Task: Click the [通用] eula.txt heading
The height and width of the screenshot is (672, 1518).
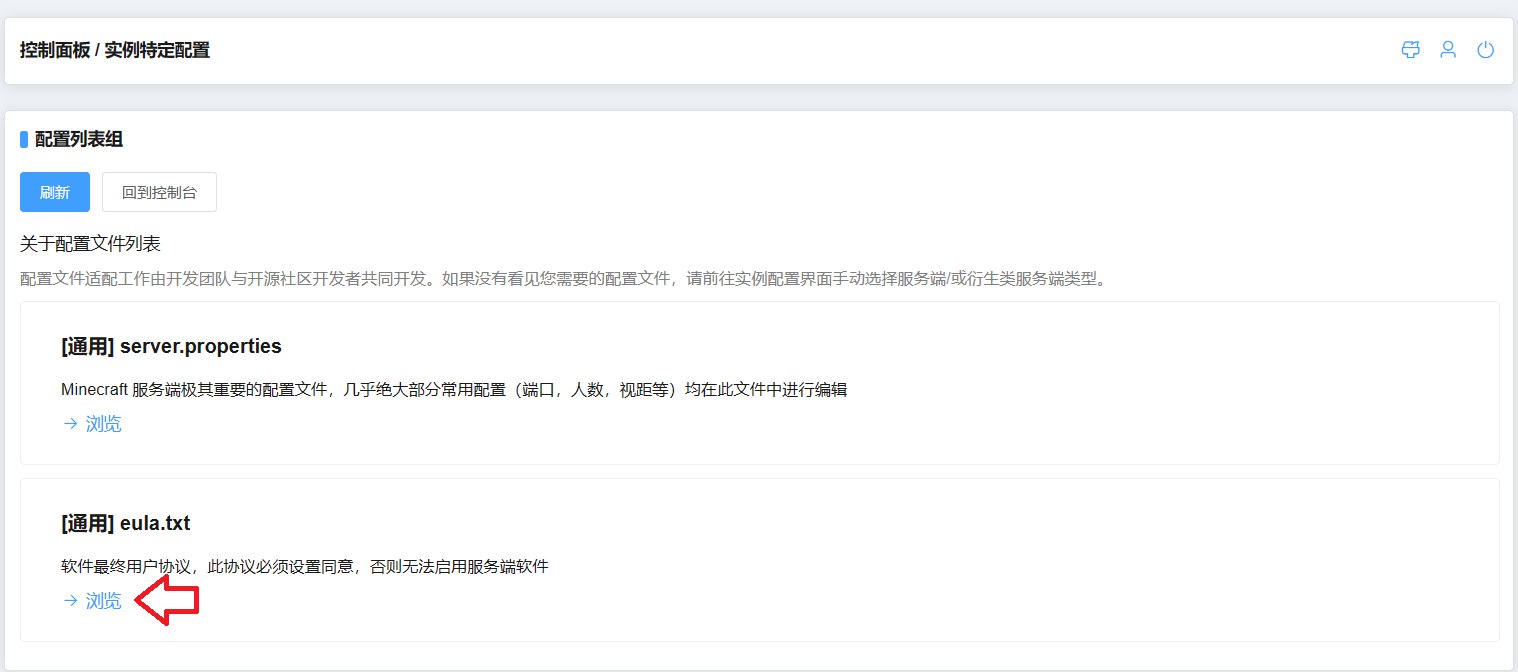Action: [x=125, y=523]
